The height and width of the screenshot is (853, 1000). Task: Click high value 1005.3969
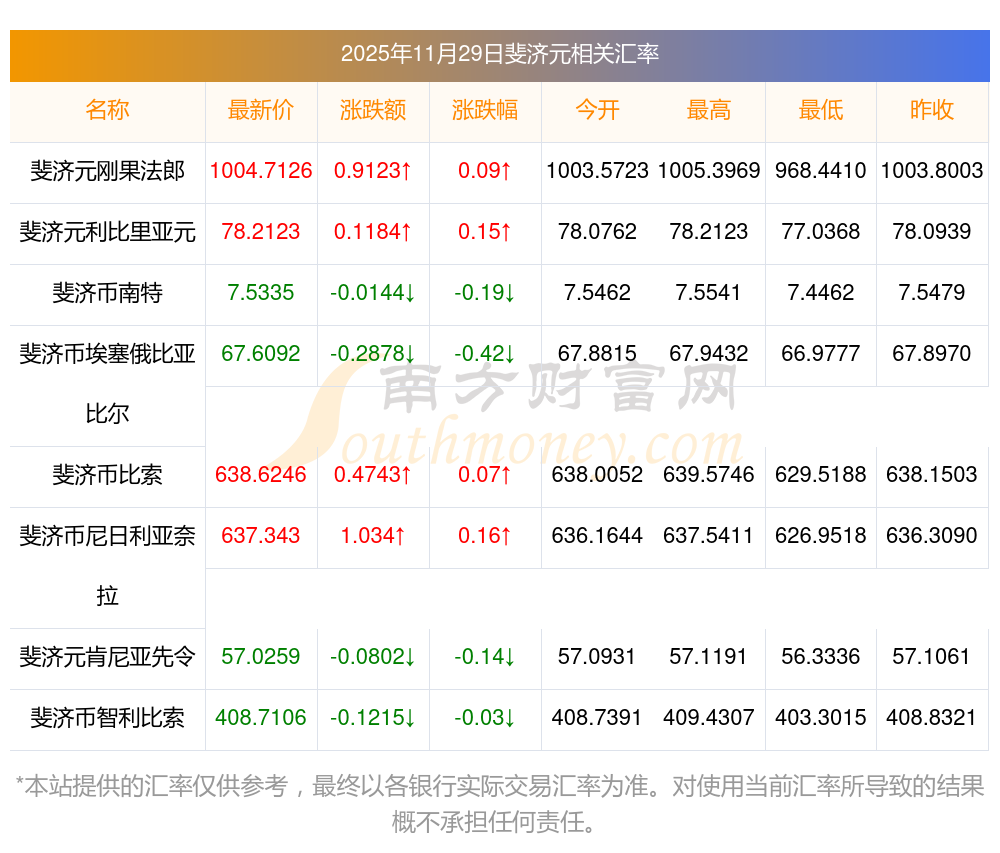coord(709,171)
